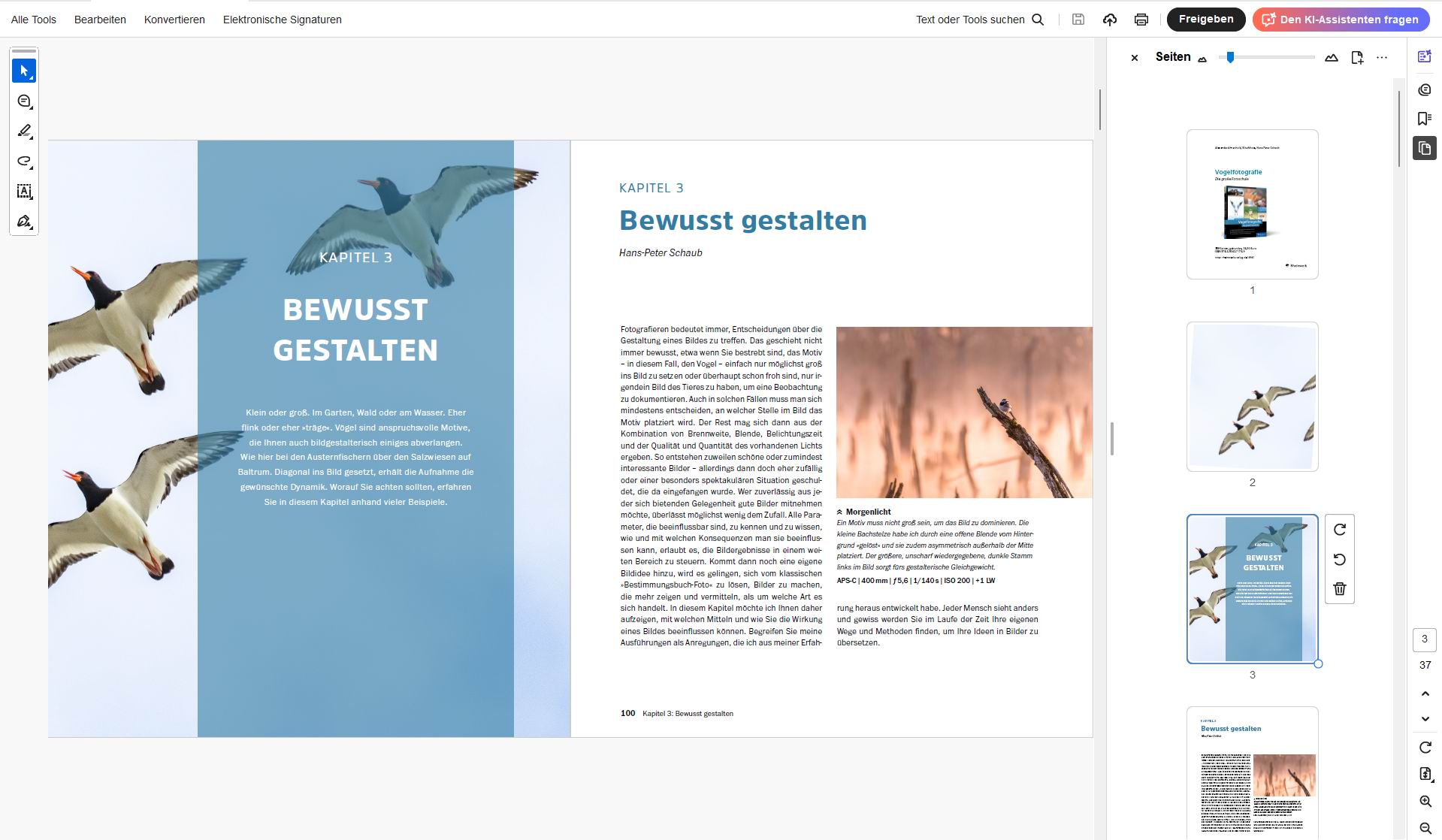Delete page 3 with trash icon
1442x840 pixels.
[1340, 588]
